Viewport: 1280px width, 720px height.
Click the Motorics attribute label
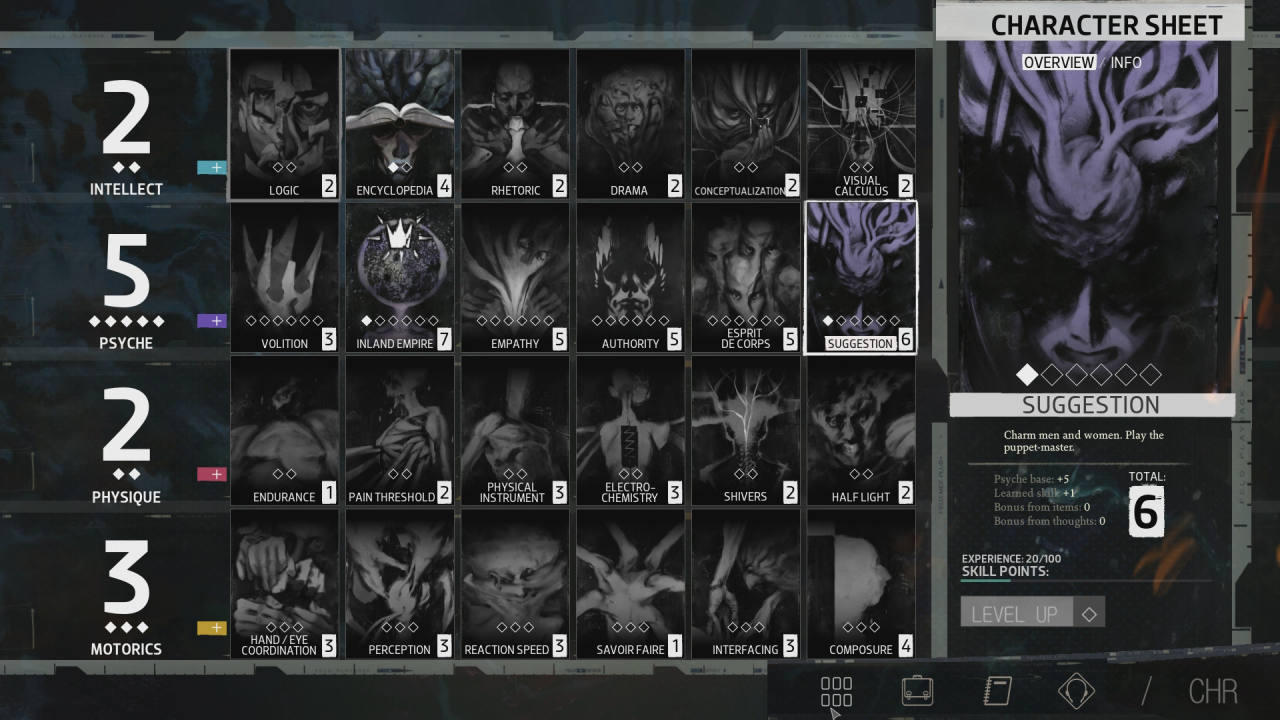pos(126,649)
